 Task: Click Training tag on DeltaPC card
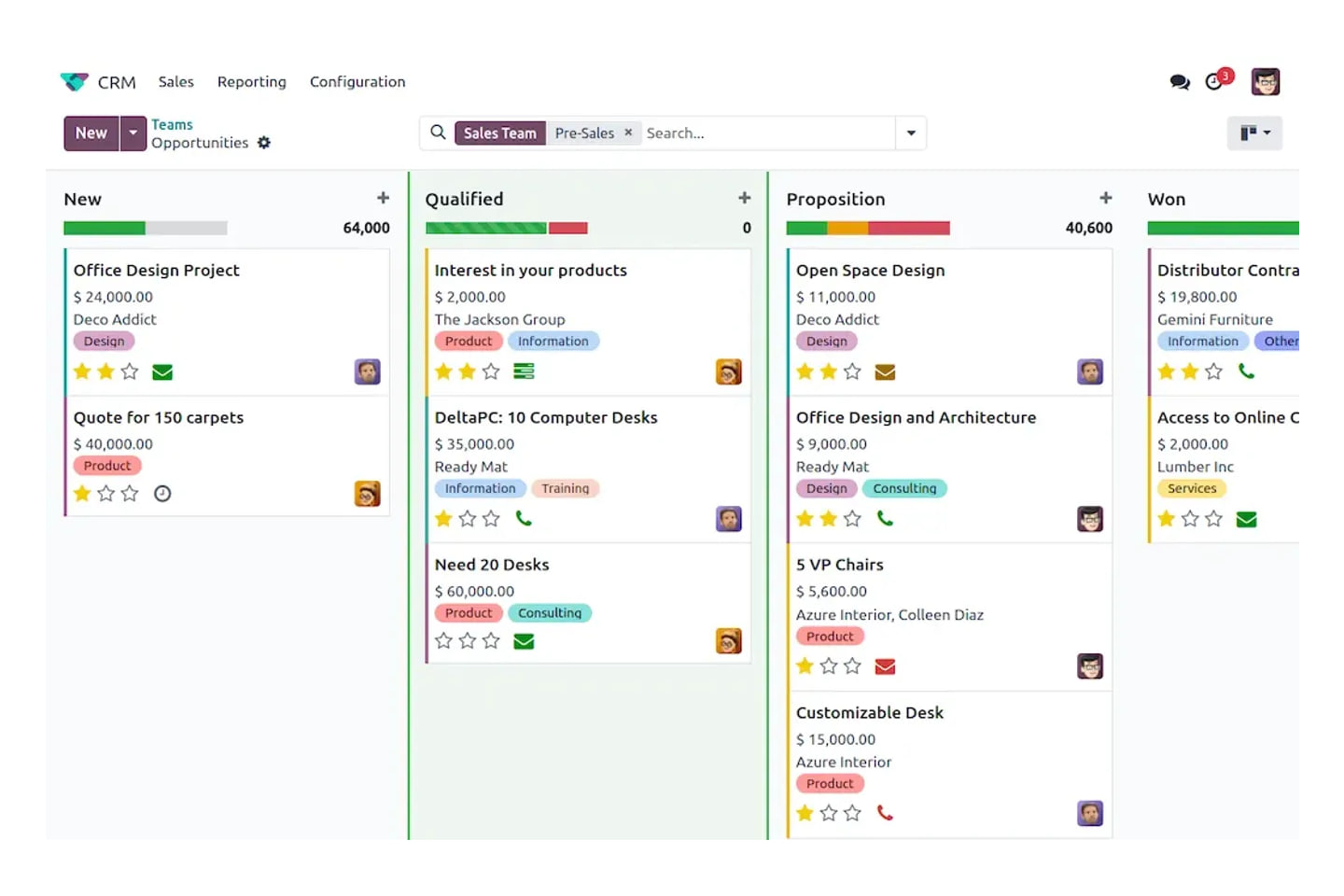click(565, 488)
